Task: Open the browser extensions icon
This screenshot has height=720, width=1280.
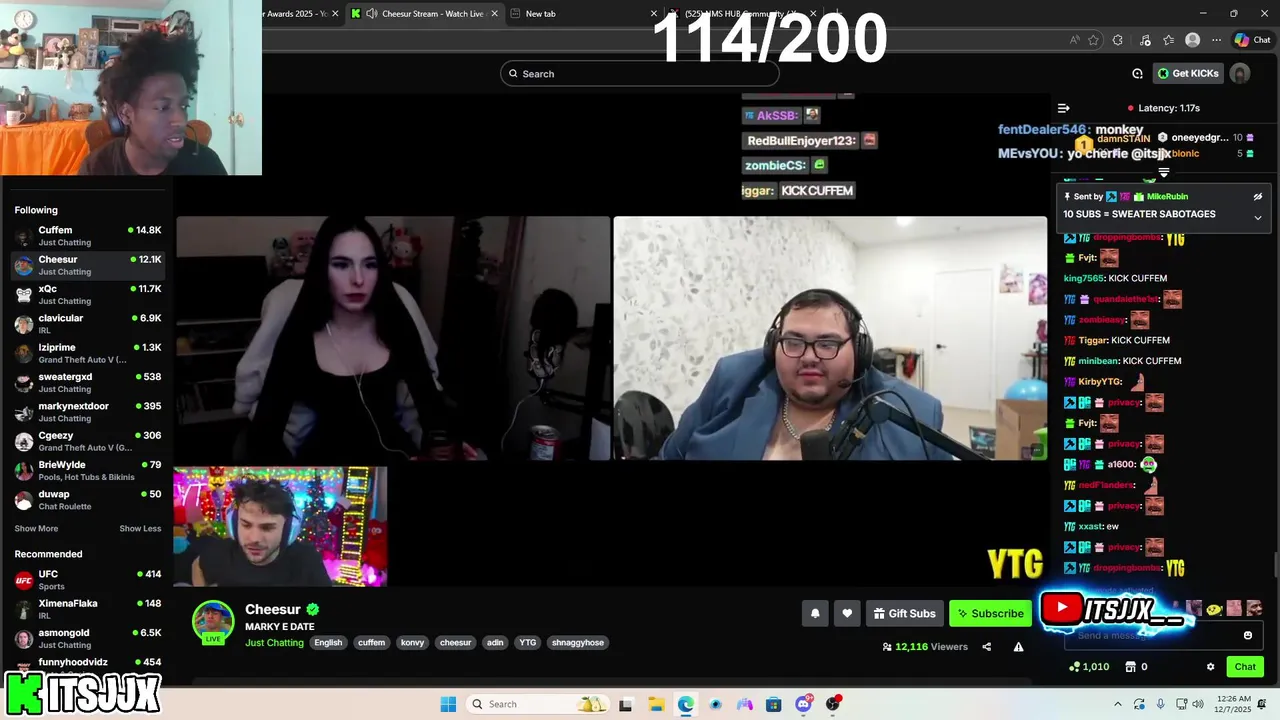Action: click(x=1118, y=40)
